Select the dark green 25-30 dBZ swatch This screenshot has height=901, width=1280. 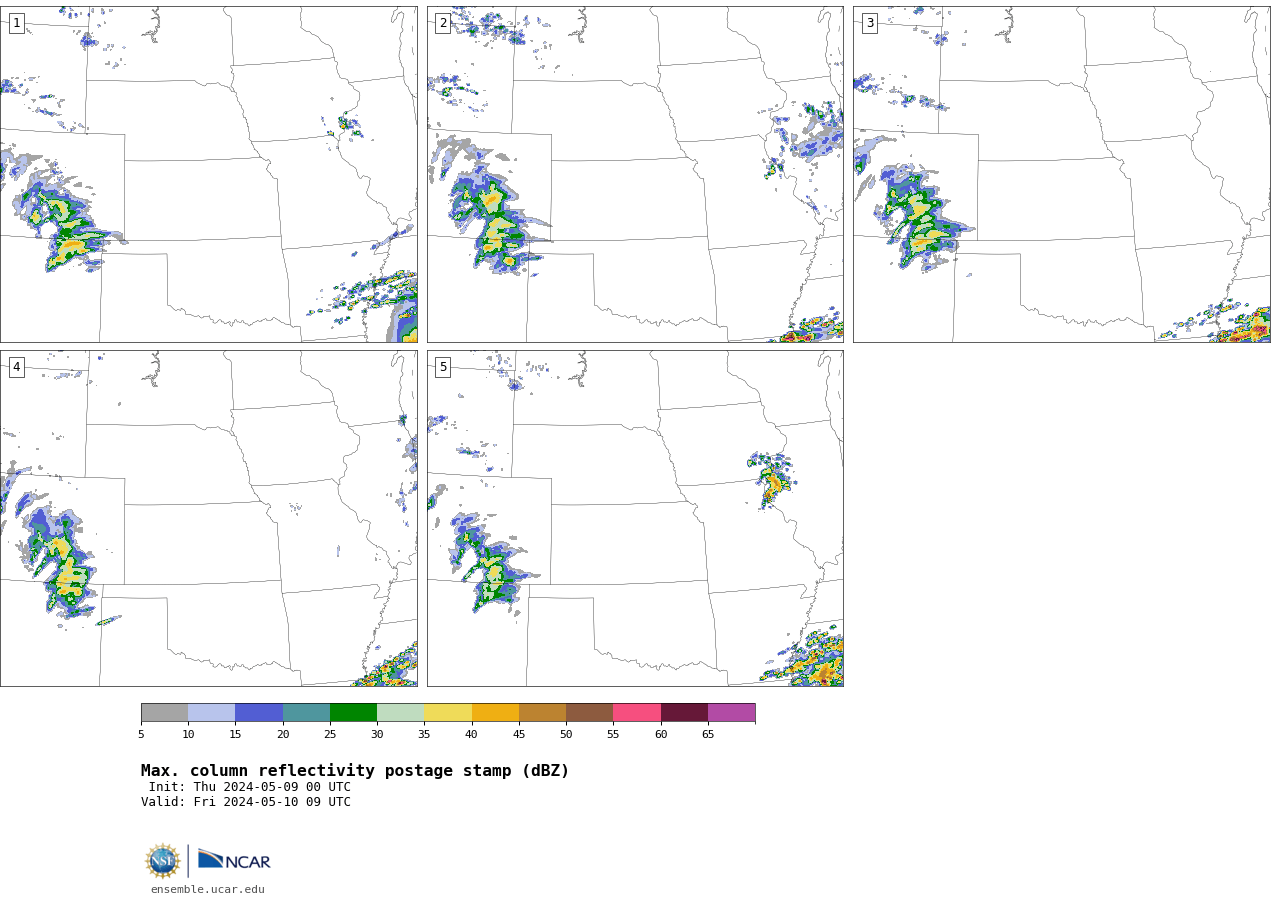pyautogui.click(x=353, y=712)
